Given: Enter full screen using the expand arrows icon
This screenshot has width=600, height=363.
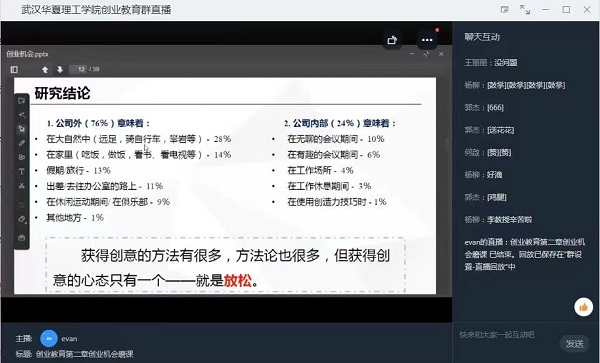Looking at the screenshot, I should tap(525, 10).
